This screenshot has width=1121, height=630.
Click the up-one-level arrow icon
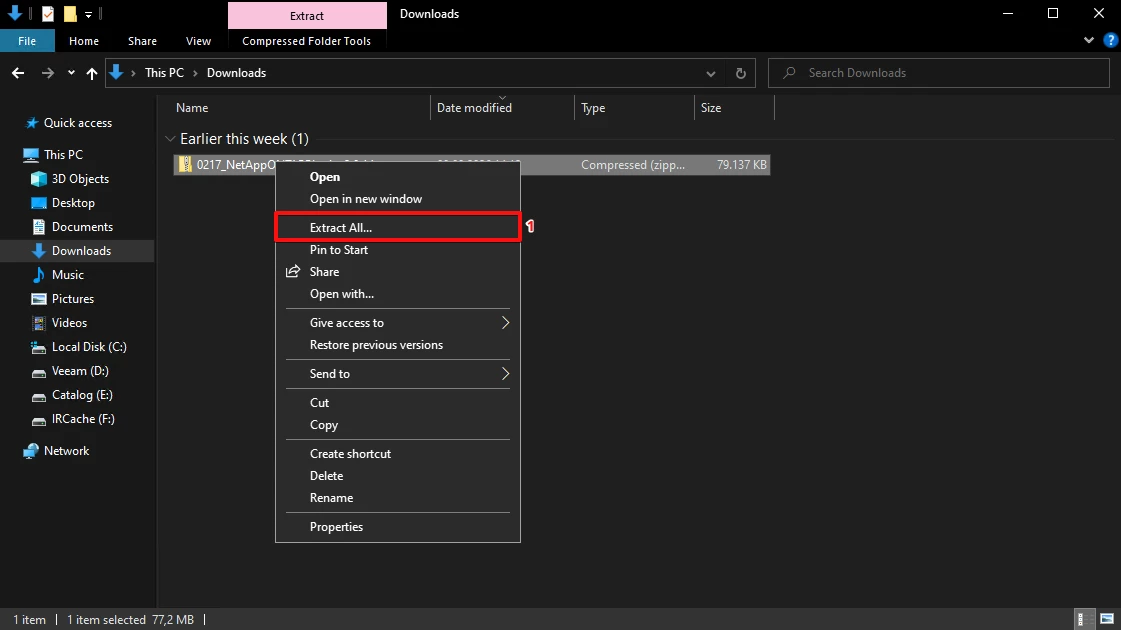point(92,73)
